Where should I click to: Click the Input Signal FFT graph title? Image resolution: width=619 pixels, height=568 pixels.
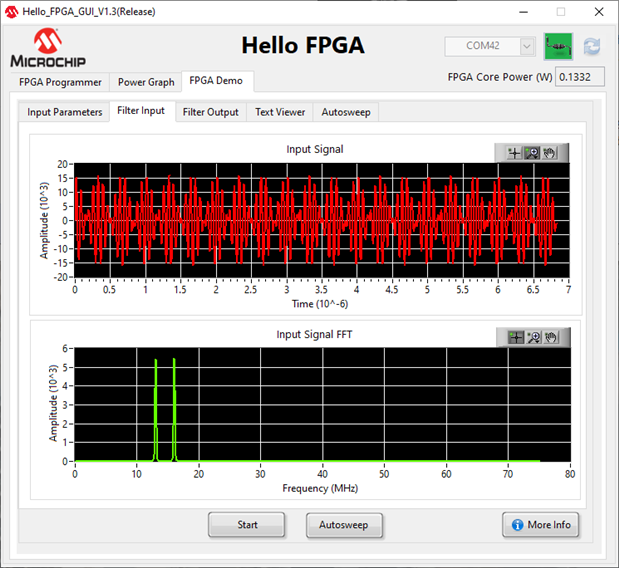click(314, 335)
